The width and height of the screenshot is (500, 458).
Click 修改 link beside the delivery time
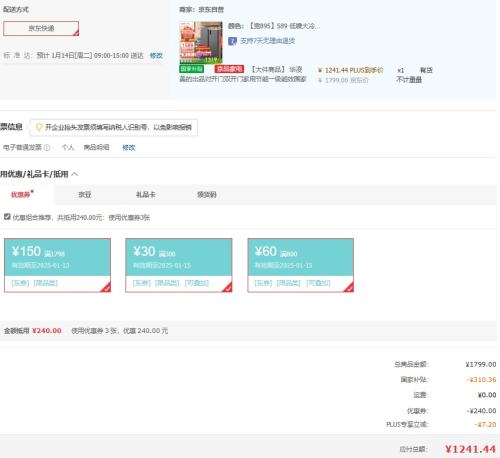tap(156, 55)
